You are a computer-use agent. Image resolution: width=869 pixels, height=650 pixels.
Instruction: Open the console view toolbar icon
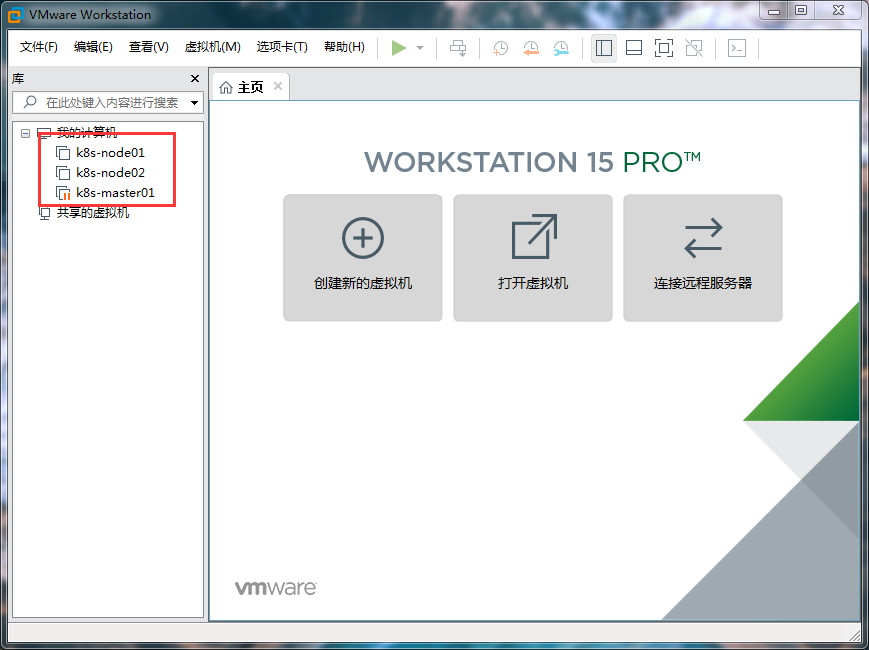coord(737,48)
